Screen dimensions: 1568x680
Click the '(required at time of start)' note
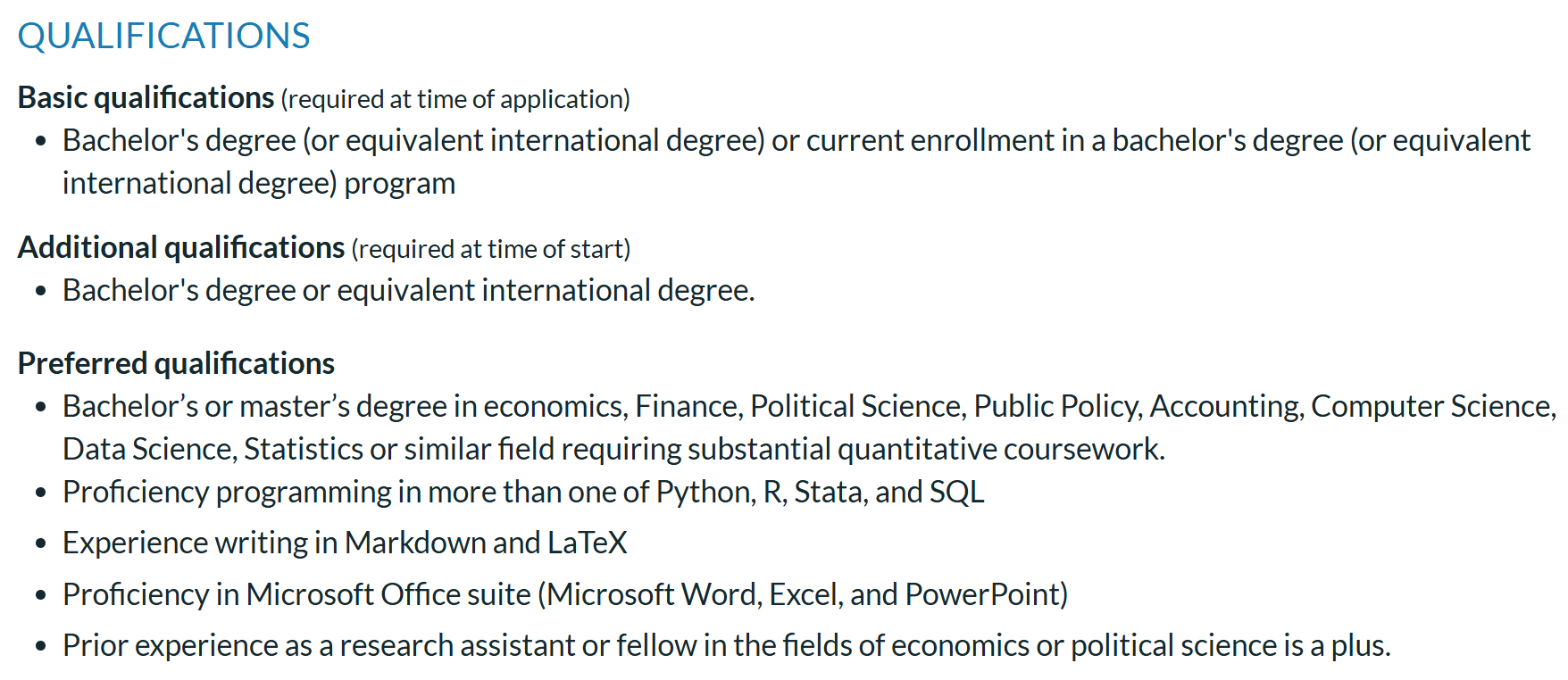tap(491, 249)
